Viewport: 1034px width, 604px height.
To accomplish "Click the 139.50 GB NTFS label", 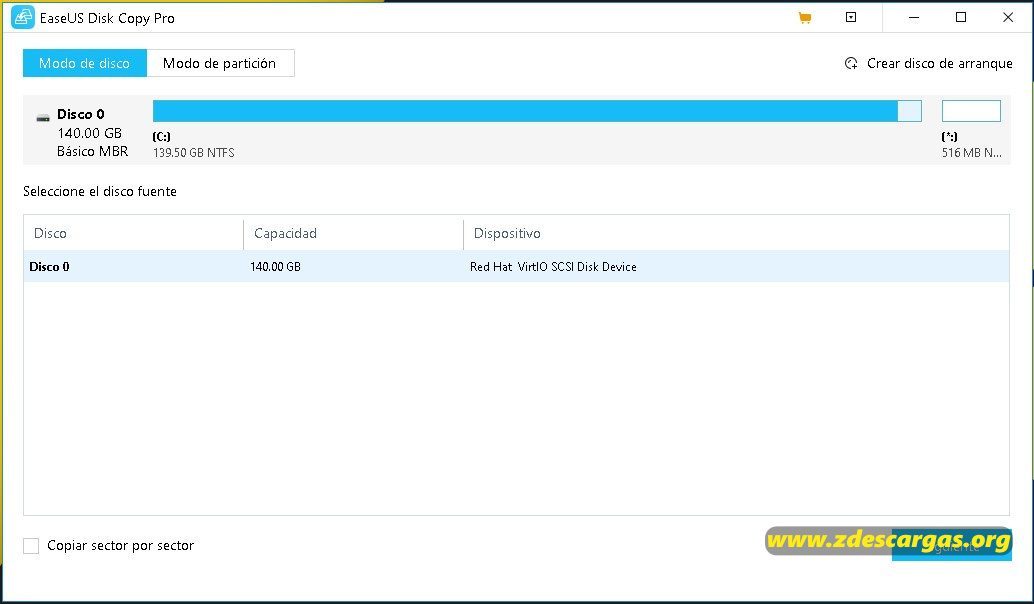I will (x=193, y=152).
